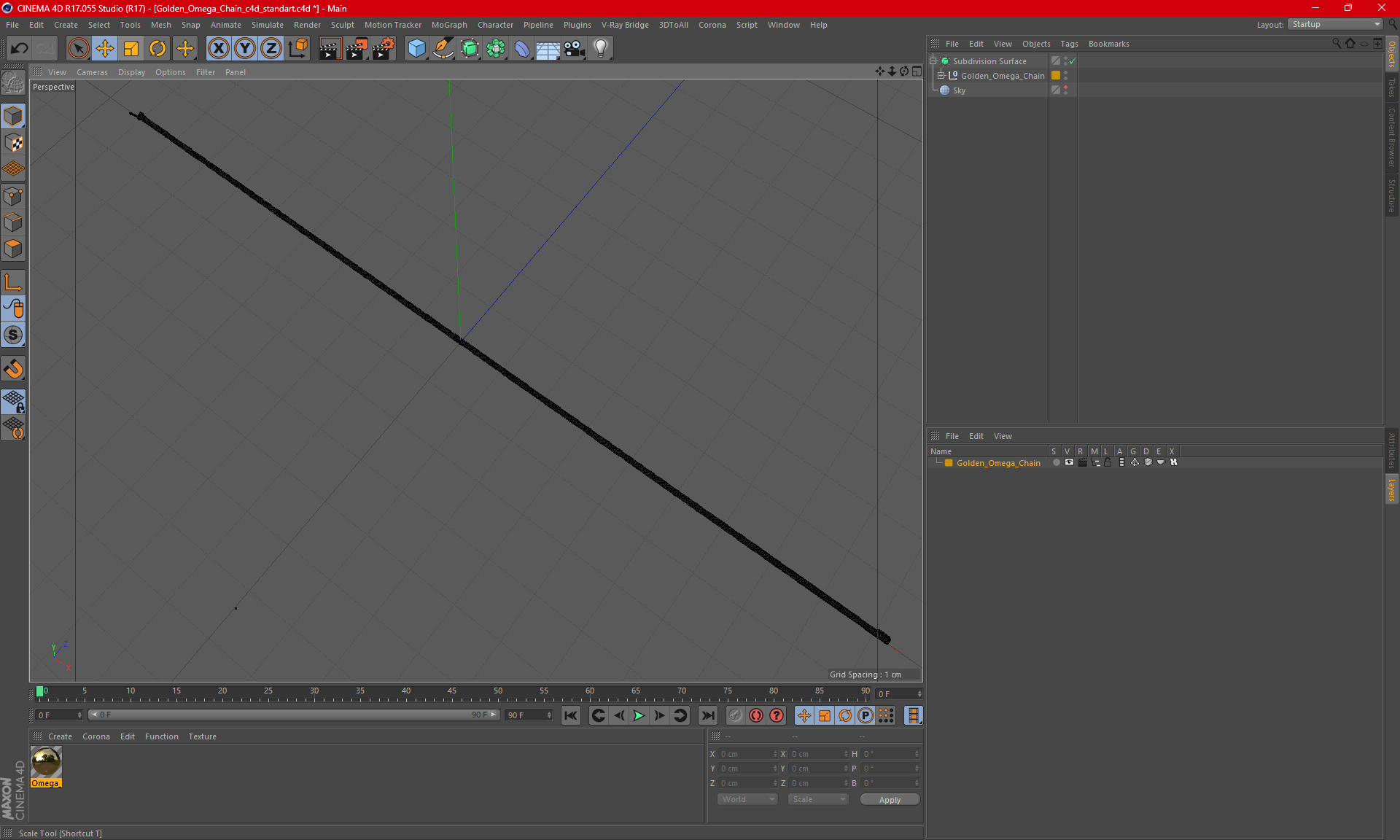Open the Layout Startup dropdown
This screenshot has height=840, width=1400.
[1335, 24]
